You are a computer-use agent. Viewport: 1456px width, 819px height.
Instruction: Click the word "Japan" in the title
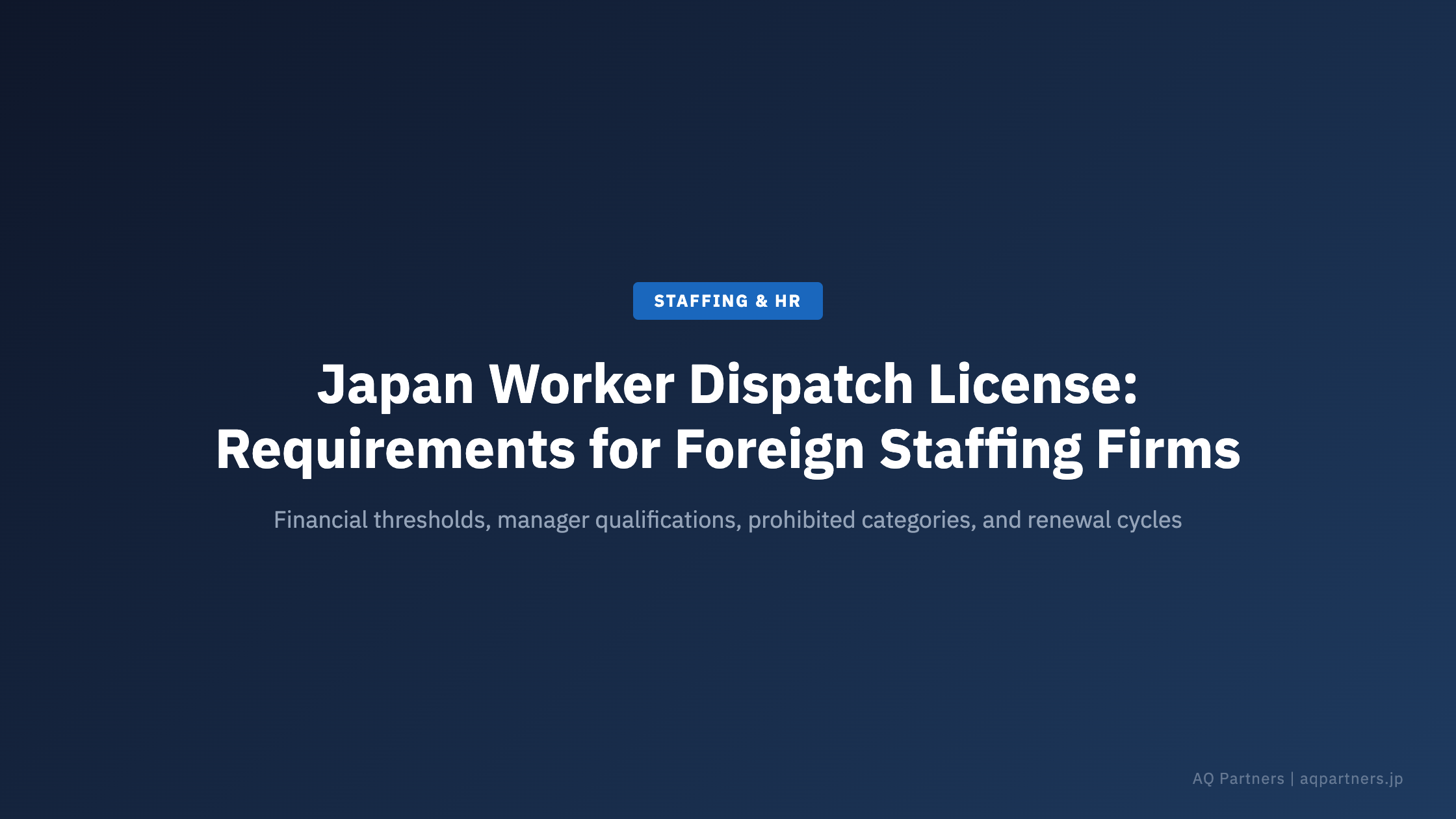pos(395,385)
